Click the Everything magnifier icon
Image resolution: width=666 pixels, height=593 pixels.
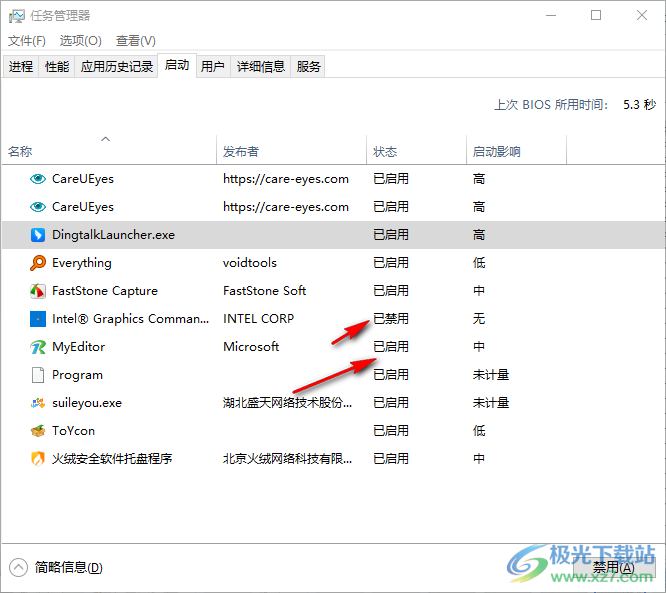pos(38,263)
